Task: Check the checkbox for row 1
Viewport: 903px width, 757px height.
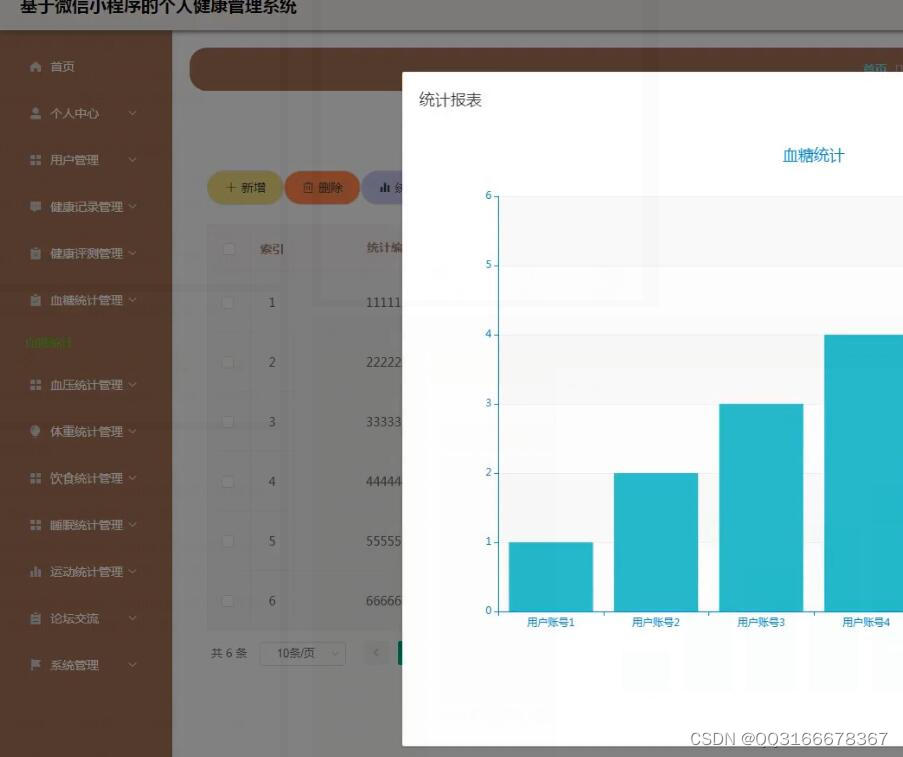Action: coord(228,302)
